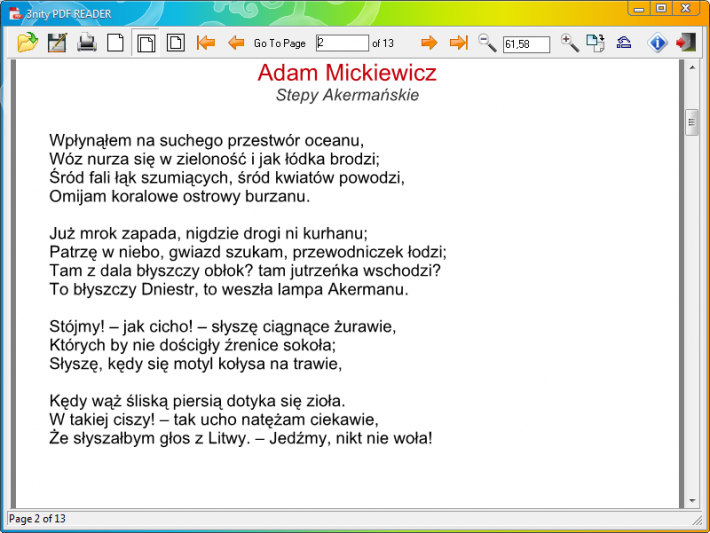The height and width of the screenshot is (533, 710).
Task: Click the 'of 13' page count text
Action: (383, 43)
